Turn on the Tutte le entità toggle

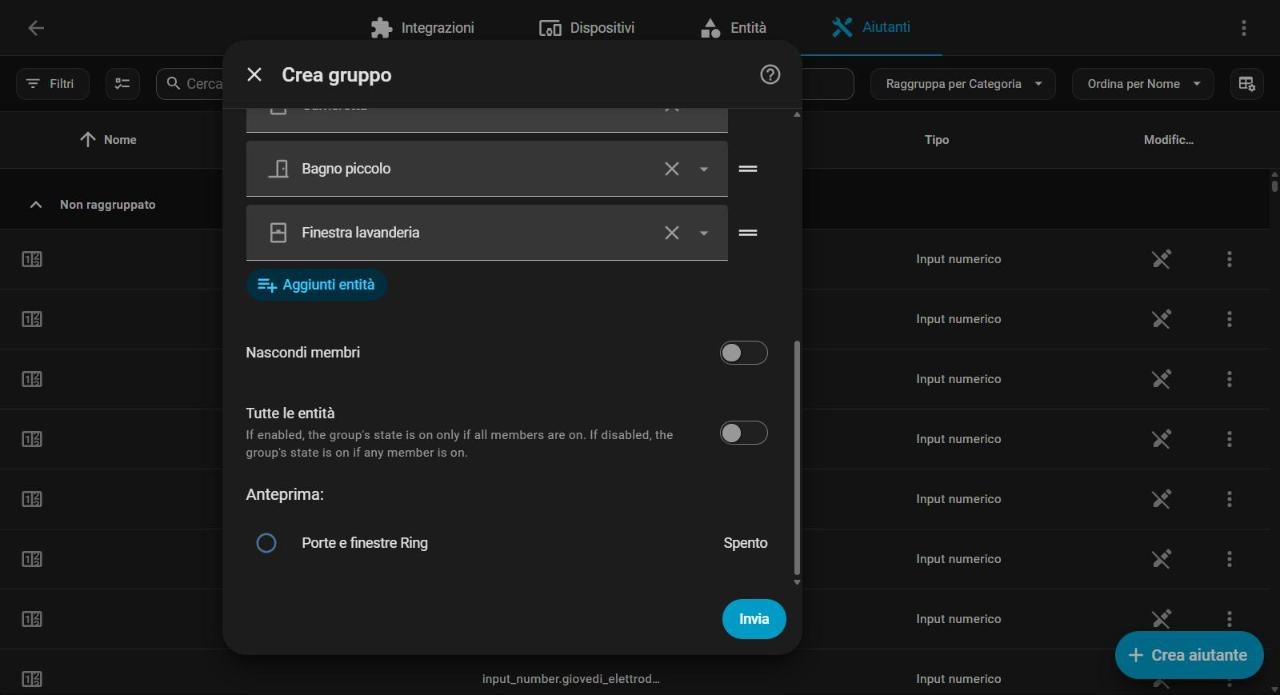[x=744, y=433]
